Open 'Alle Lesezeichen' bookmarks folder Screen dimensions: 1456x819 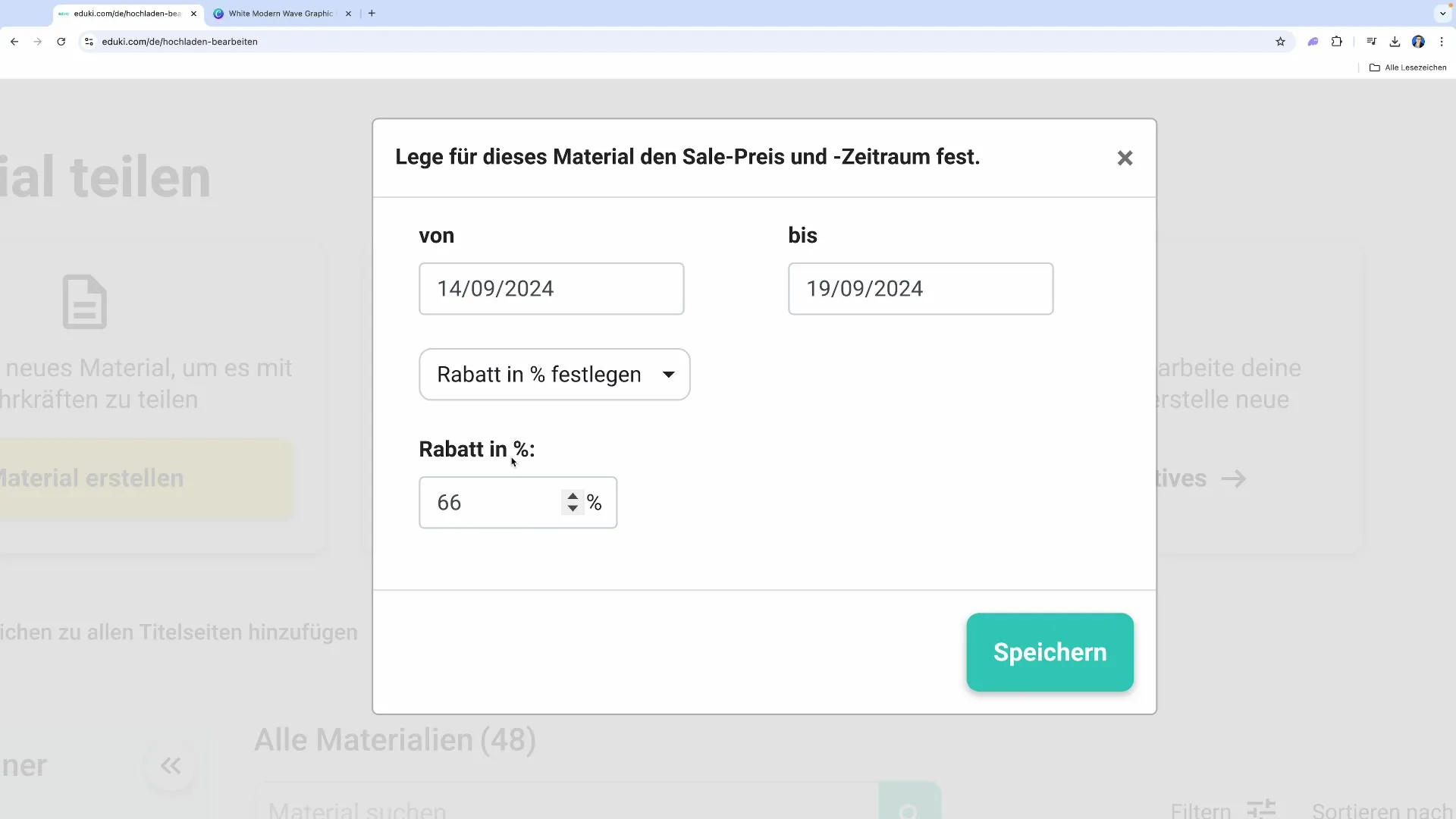pyautogui.click(x=1407, y=67)
